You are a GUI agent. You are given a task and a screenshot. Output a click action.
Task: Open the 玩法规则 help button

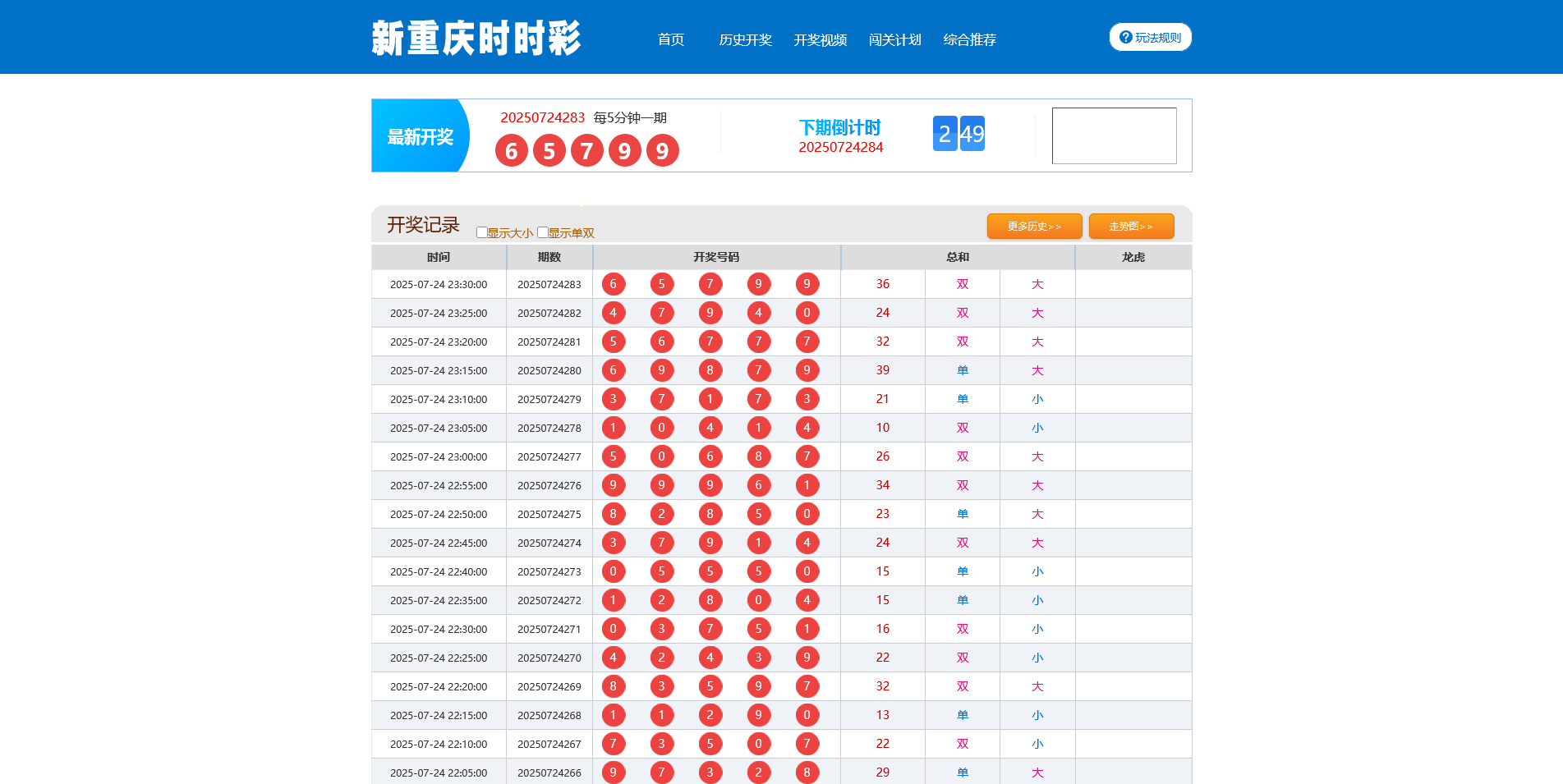pos(1151,37)
